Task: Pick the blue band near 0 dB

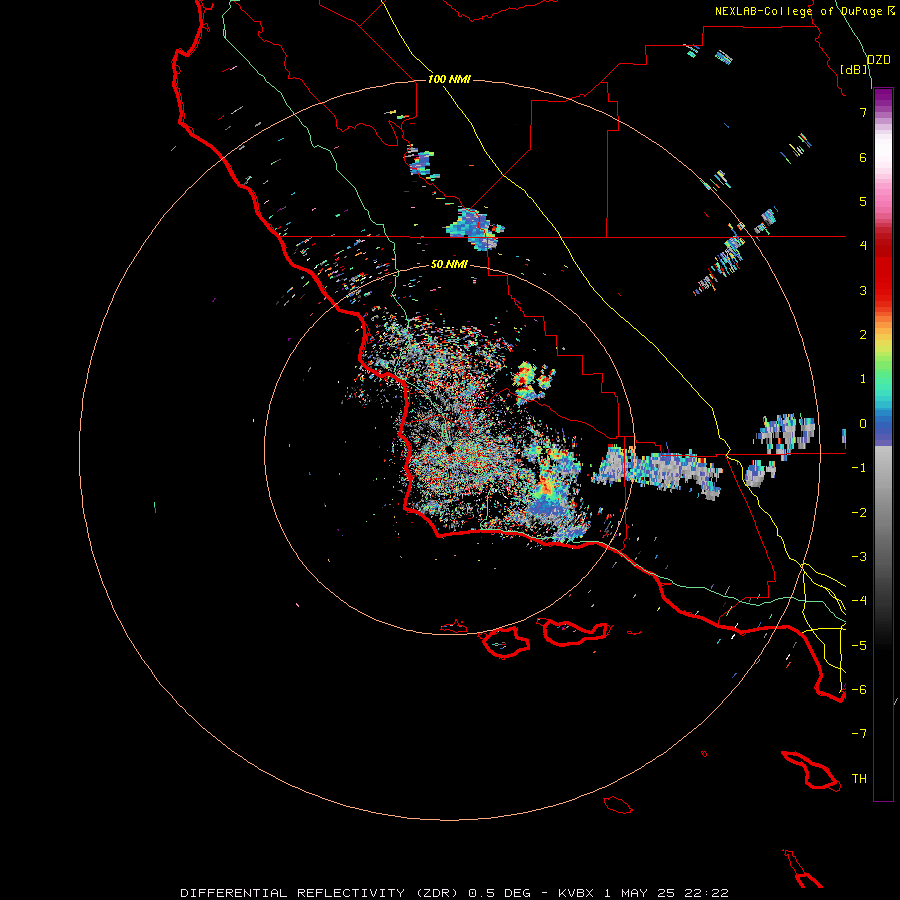Action: pyautogui.click(x=883, y=426)
